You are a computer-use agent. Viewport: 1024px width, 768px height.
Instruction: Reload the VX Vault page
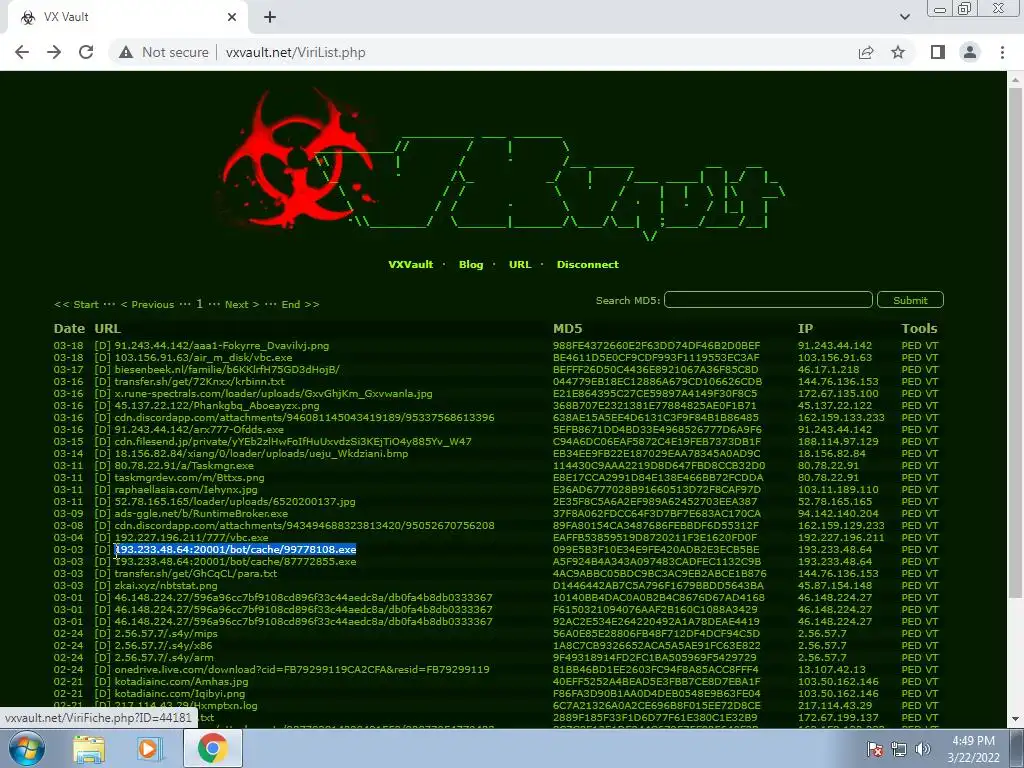(86, 52)
